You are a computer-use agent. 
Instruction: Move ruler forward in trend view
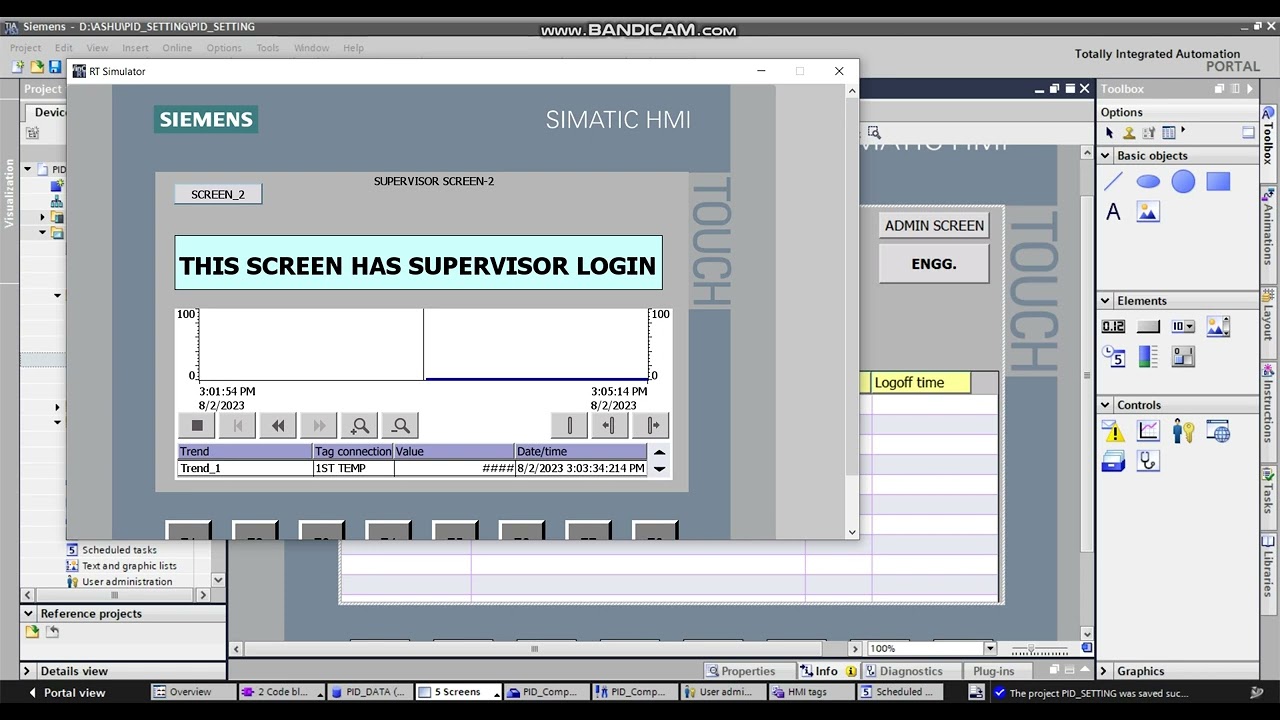[652, 426]
